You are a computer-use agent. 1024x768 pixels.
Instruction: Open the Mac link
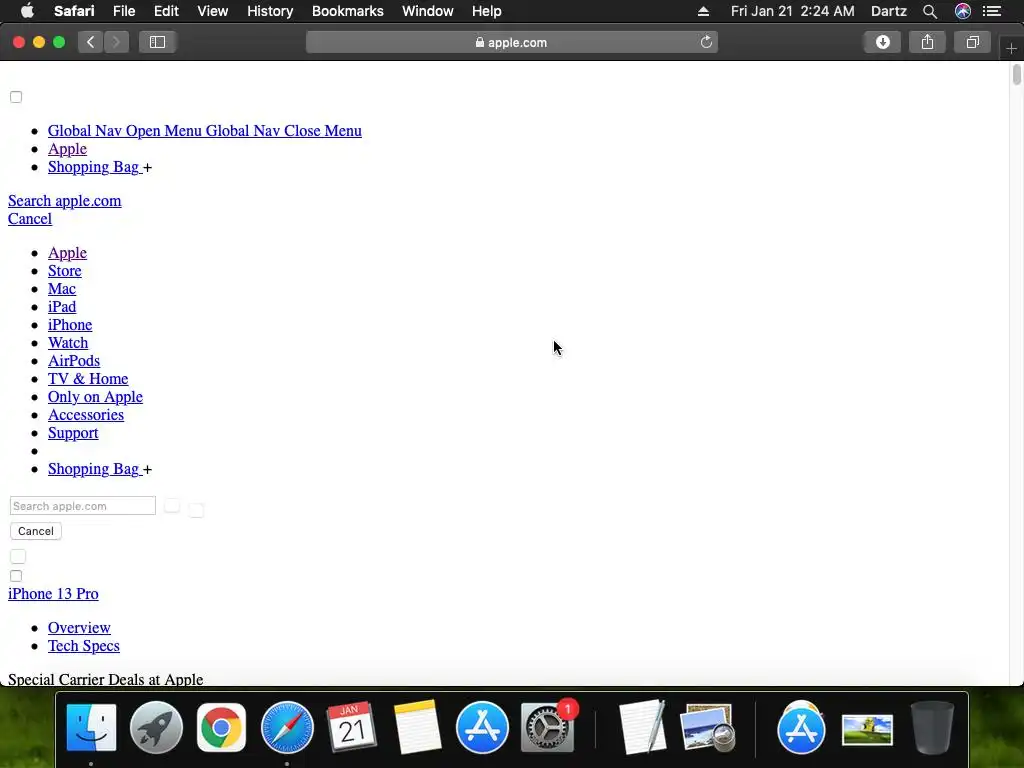62,289
